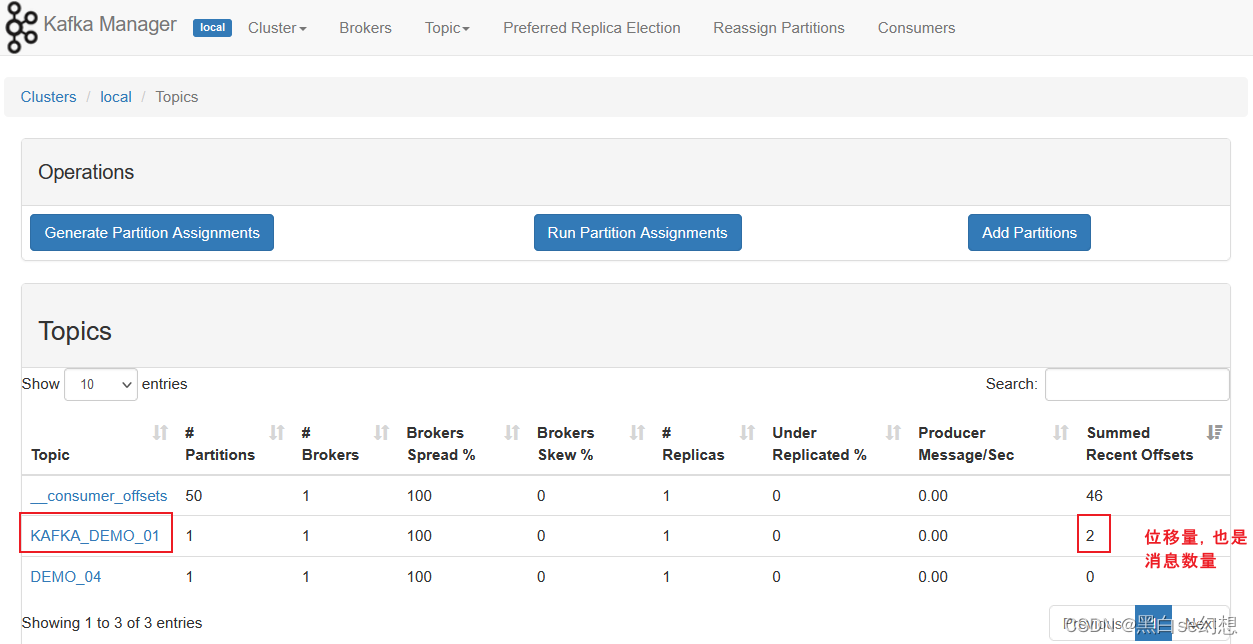1253x644 pixels.
Task: Open the DEMO_04 topic
Action: click(x=66, y=577)
